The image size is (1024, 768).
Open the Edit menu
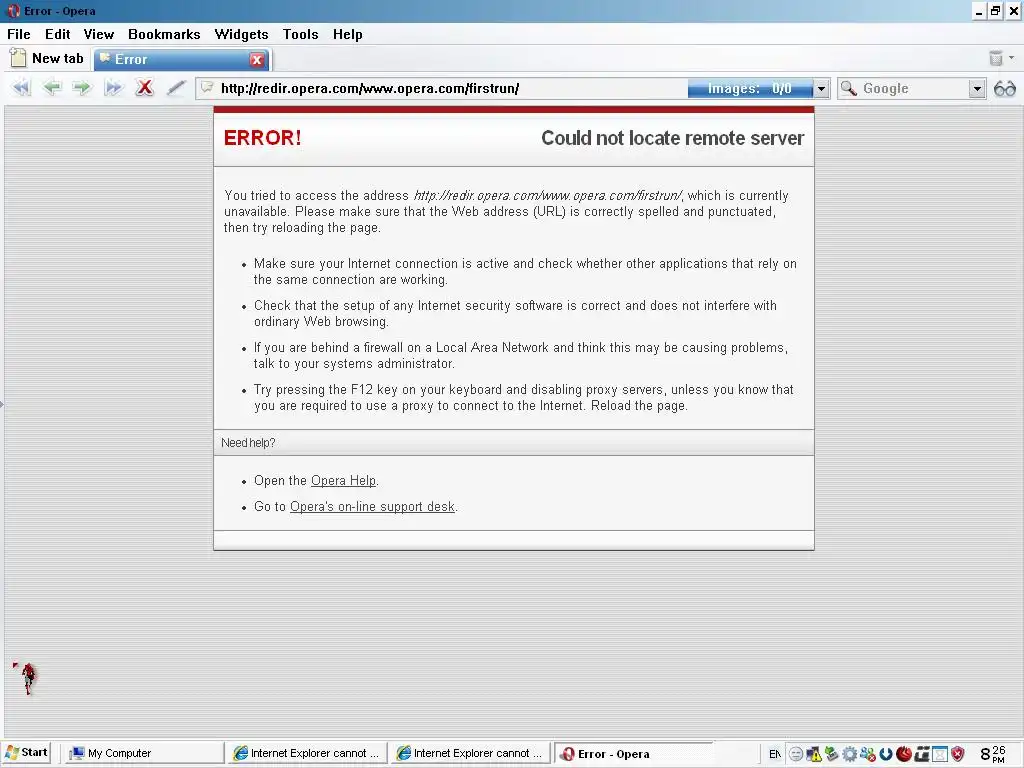57,34
